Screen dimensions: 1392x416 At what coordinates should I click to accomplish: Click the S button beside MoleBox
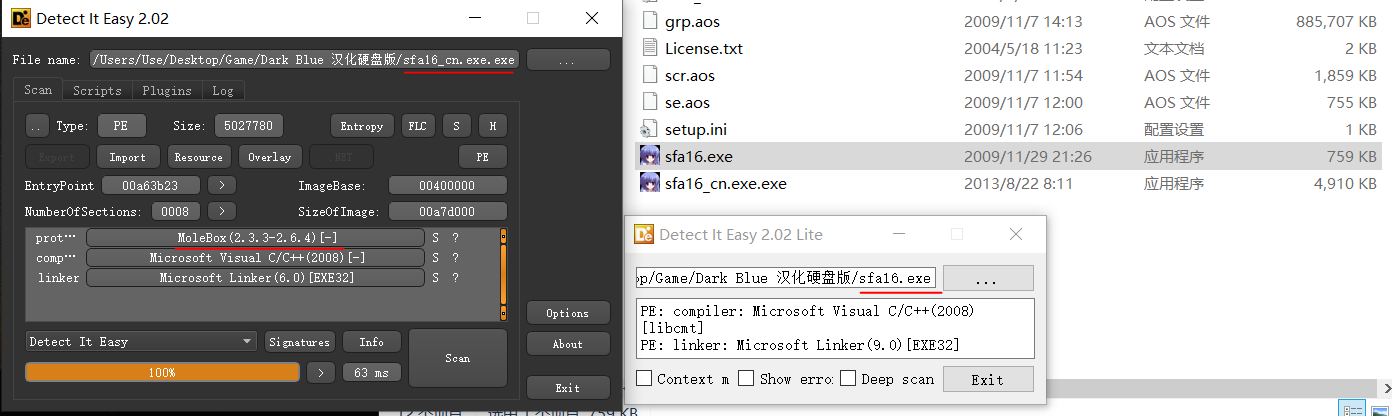435,238
